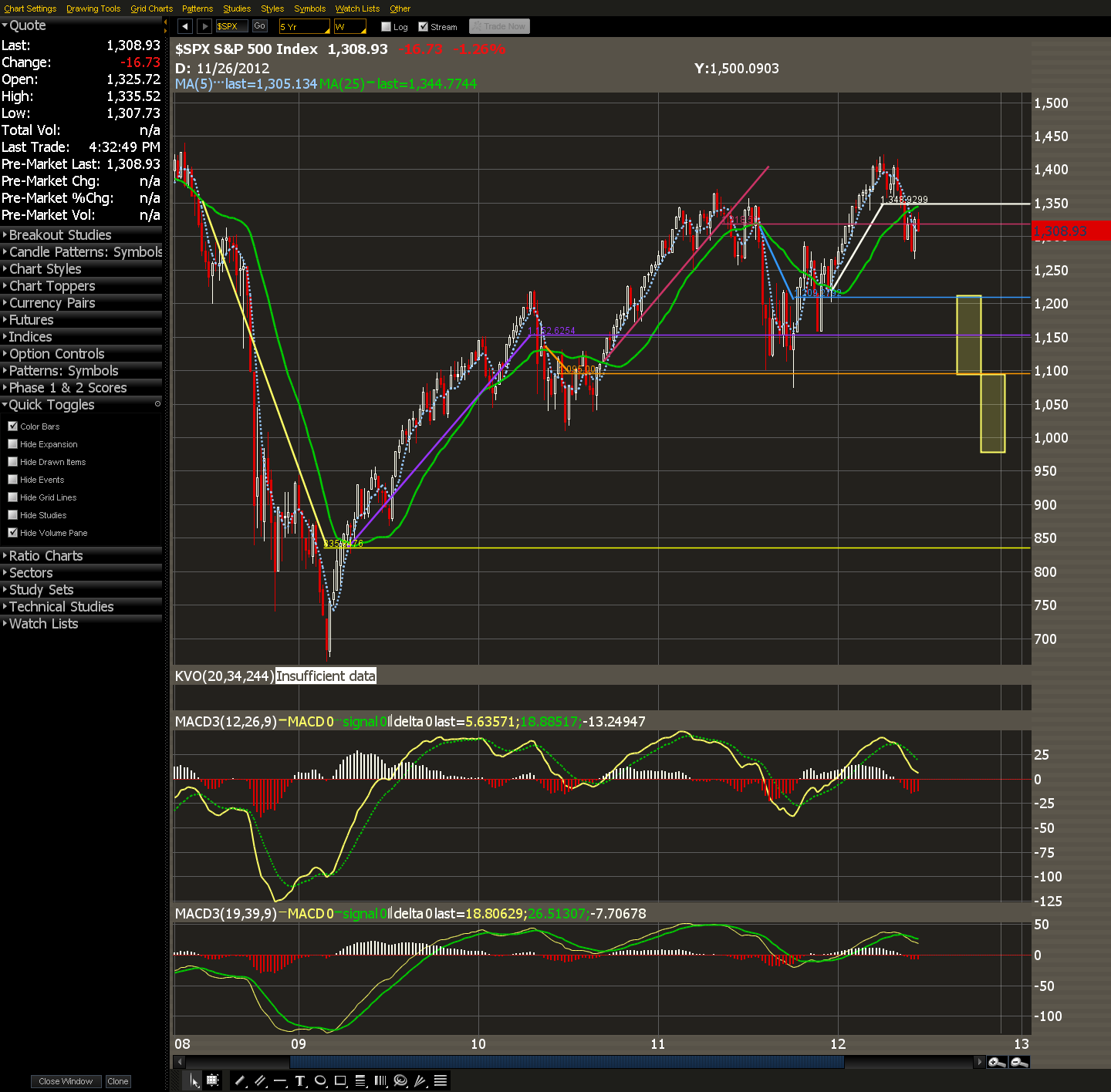The height and width of the screenshot is (1092, 1111).
Task: Open the top Watch Lists menu
Action: [357, 8]
